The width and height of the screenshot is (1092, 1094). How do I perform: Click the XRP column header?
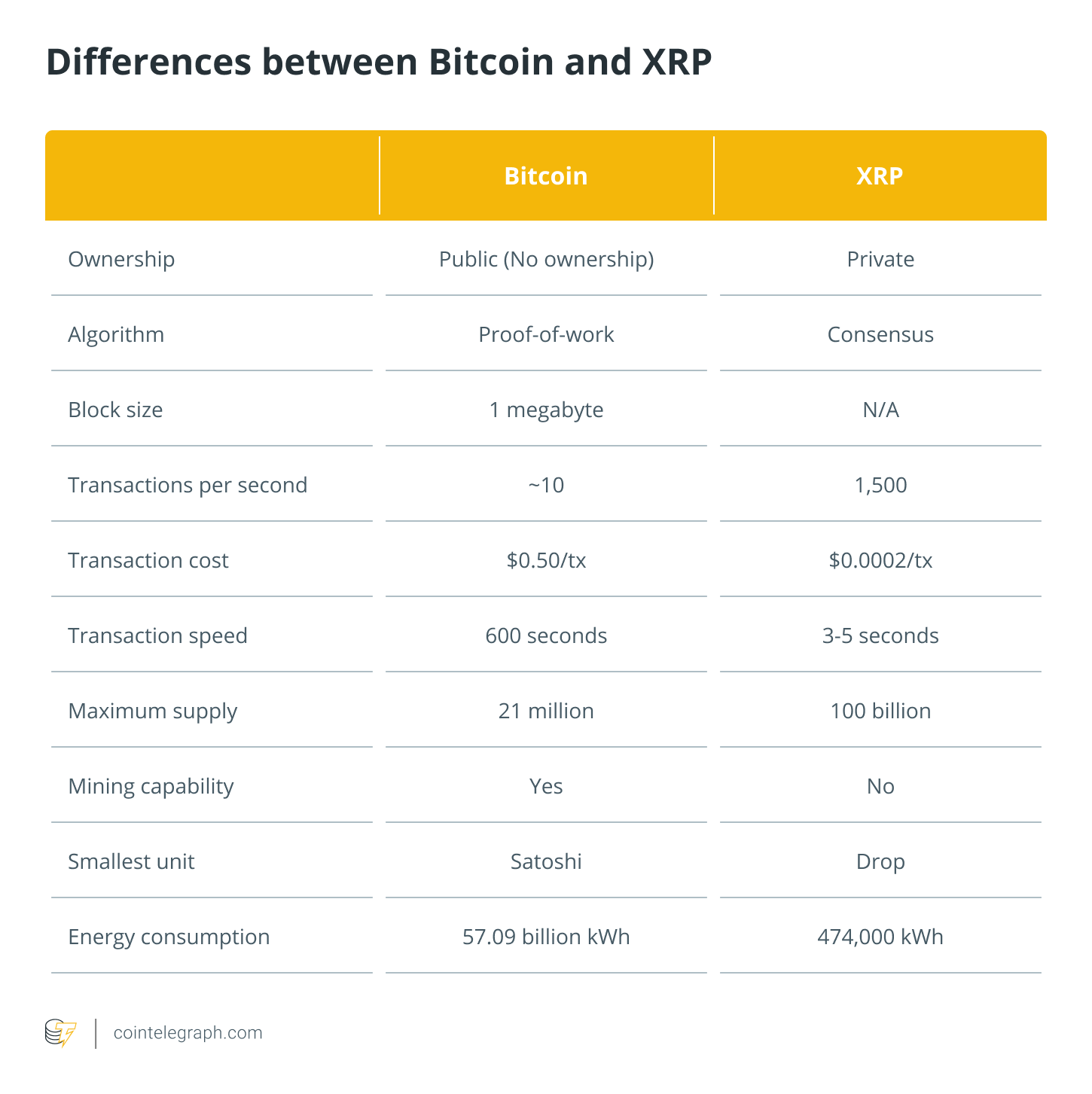pyautogui.click(x=880, y=176)
